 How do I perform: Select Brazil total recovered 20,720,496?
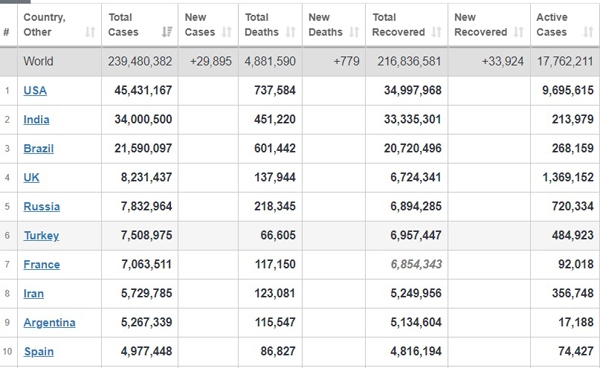tap(413, 148)
